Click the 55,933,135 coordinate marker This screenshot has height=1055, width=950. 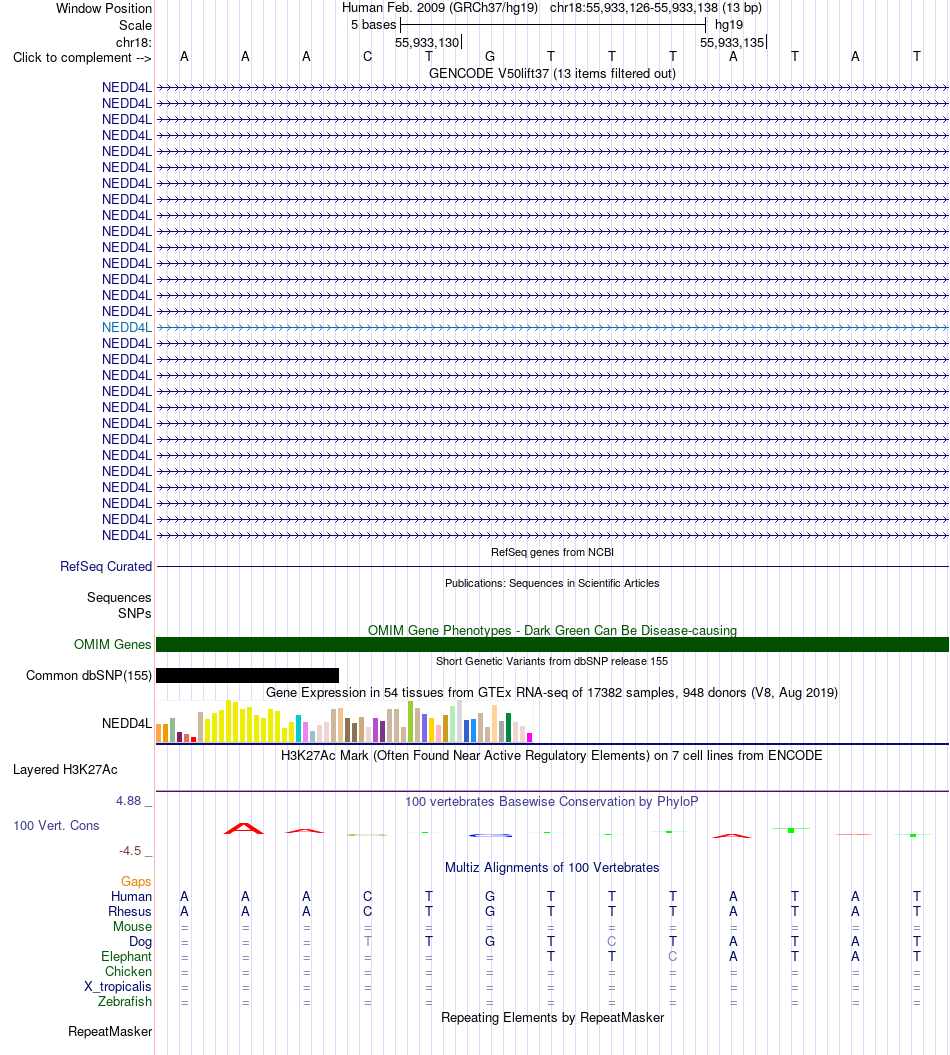click(732, 42)
